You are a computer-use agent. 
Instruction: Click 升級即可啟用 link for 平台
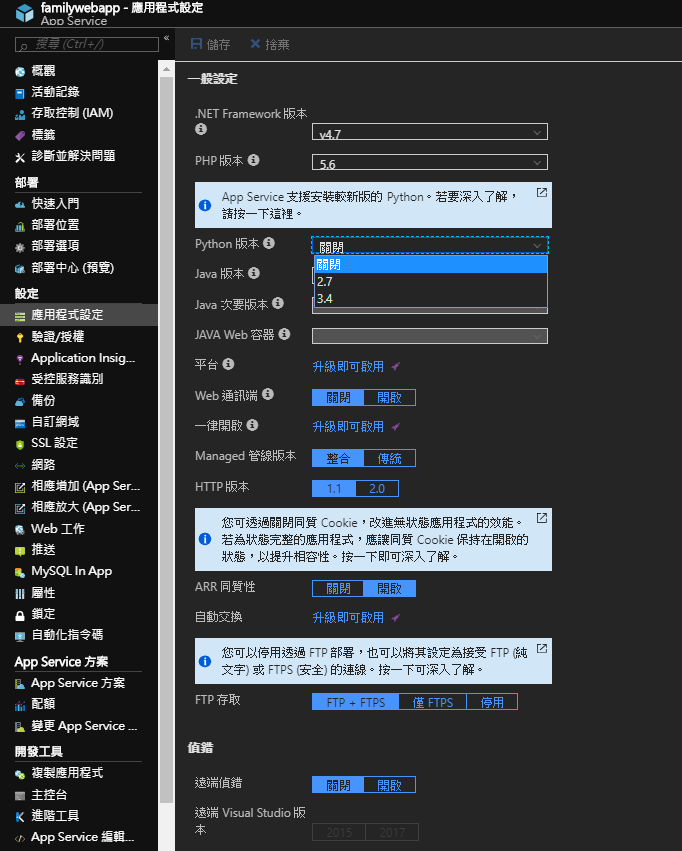pyautogui.click(x=348, y=367)
